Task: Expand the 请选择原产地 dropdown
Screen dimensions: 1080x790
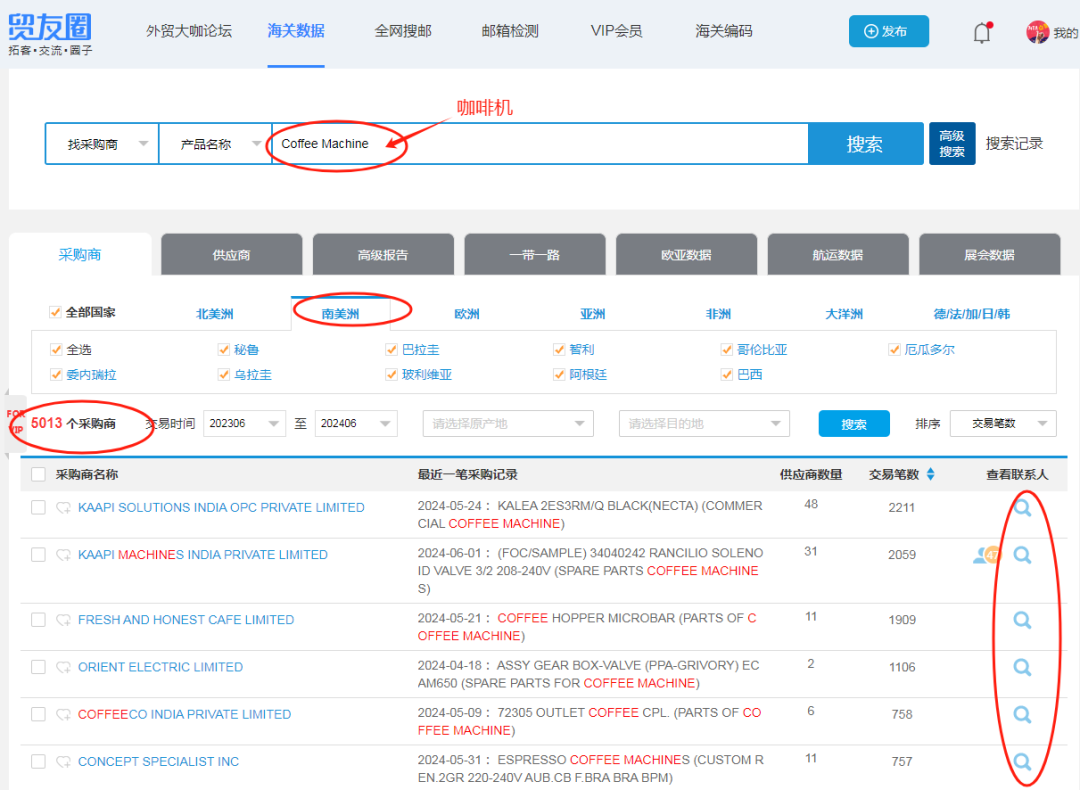Action: pos(508,424)
